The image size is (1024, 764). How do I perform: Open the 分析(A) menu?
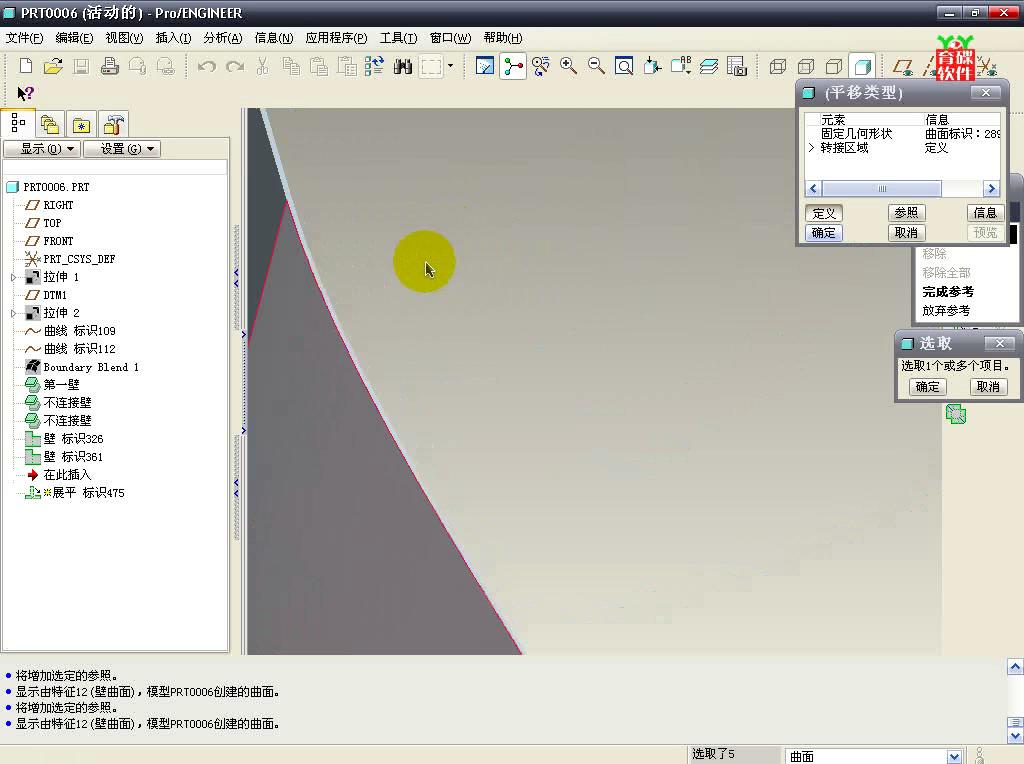coord(223,38)
